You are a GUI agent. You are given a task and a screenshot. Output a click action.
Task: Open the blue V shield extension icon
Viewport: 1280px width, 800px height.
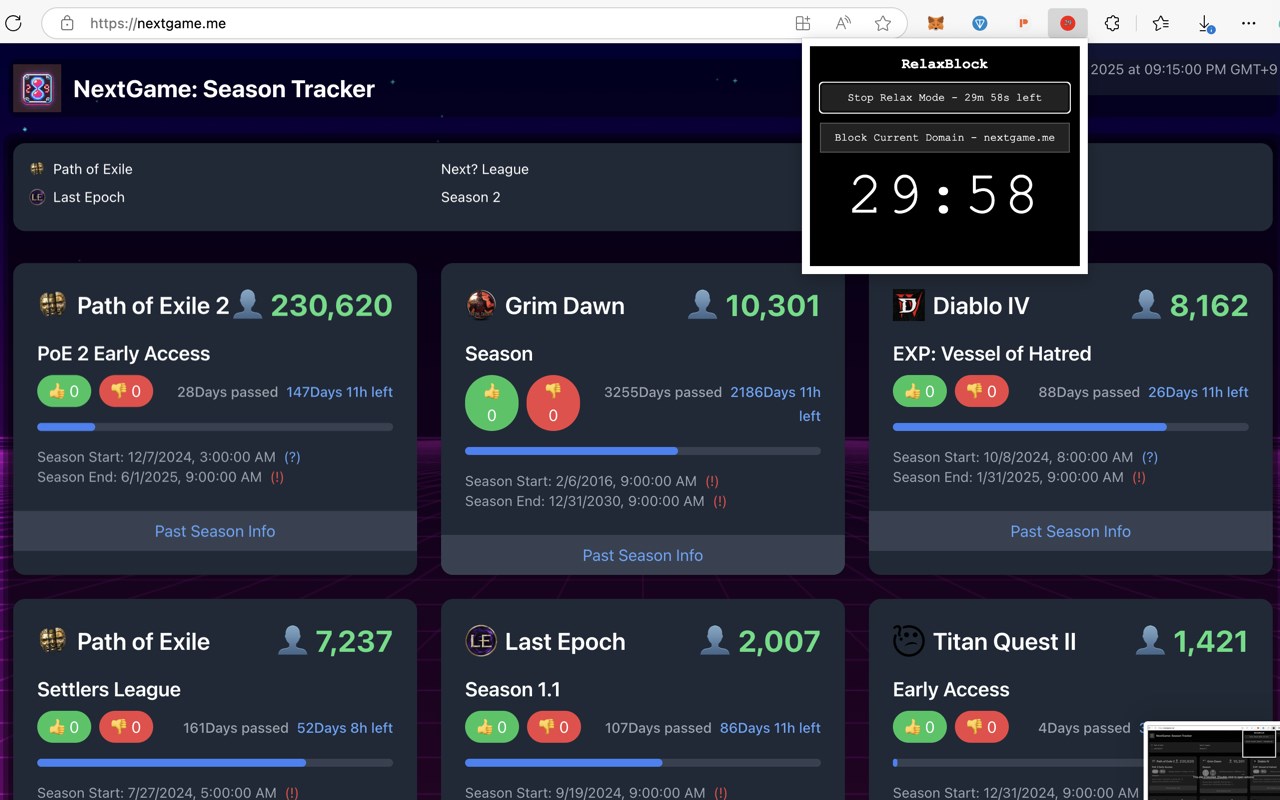(980, 23)
